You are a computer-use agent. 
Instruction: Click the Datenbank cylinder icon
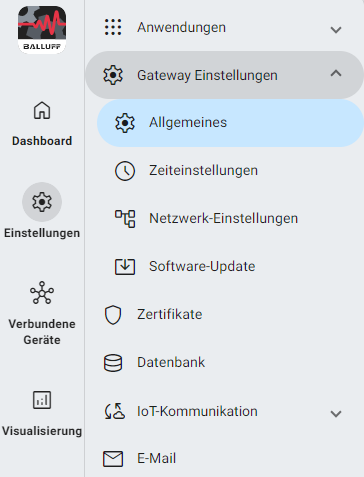point(113,363)
